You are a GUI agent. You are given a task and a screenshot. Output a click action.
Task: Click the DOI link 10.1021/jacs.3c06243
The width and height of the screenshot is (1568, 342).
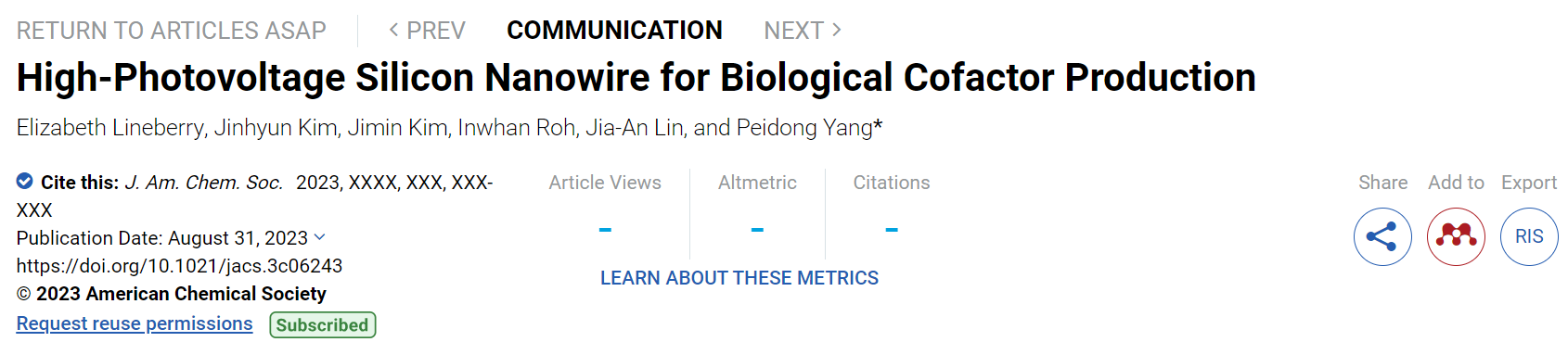pos(179,266)
